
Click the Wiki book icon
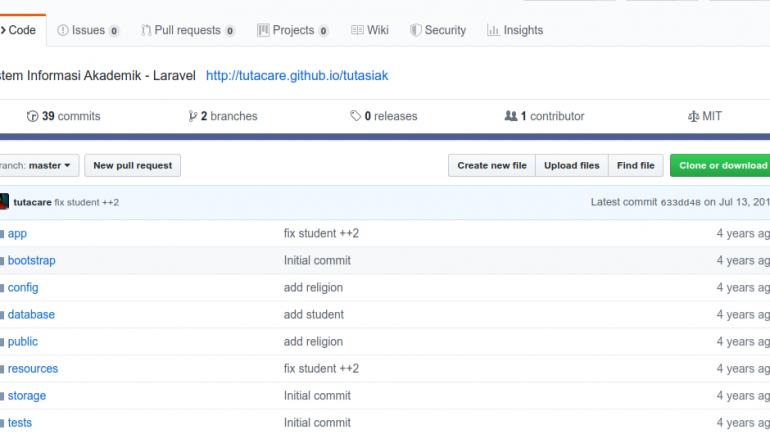pos(357,30)
